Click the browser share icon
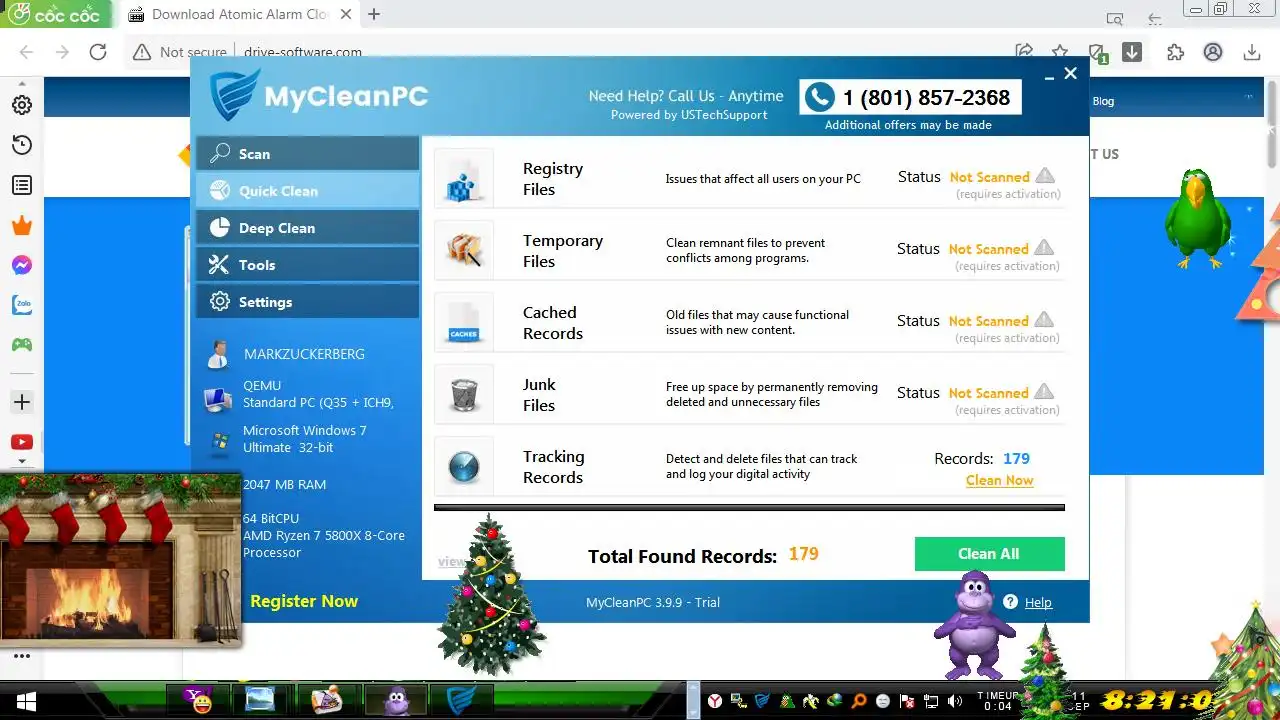 click(x=1024, y=52)
